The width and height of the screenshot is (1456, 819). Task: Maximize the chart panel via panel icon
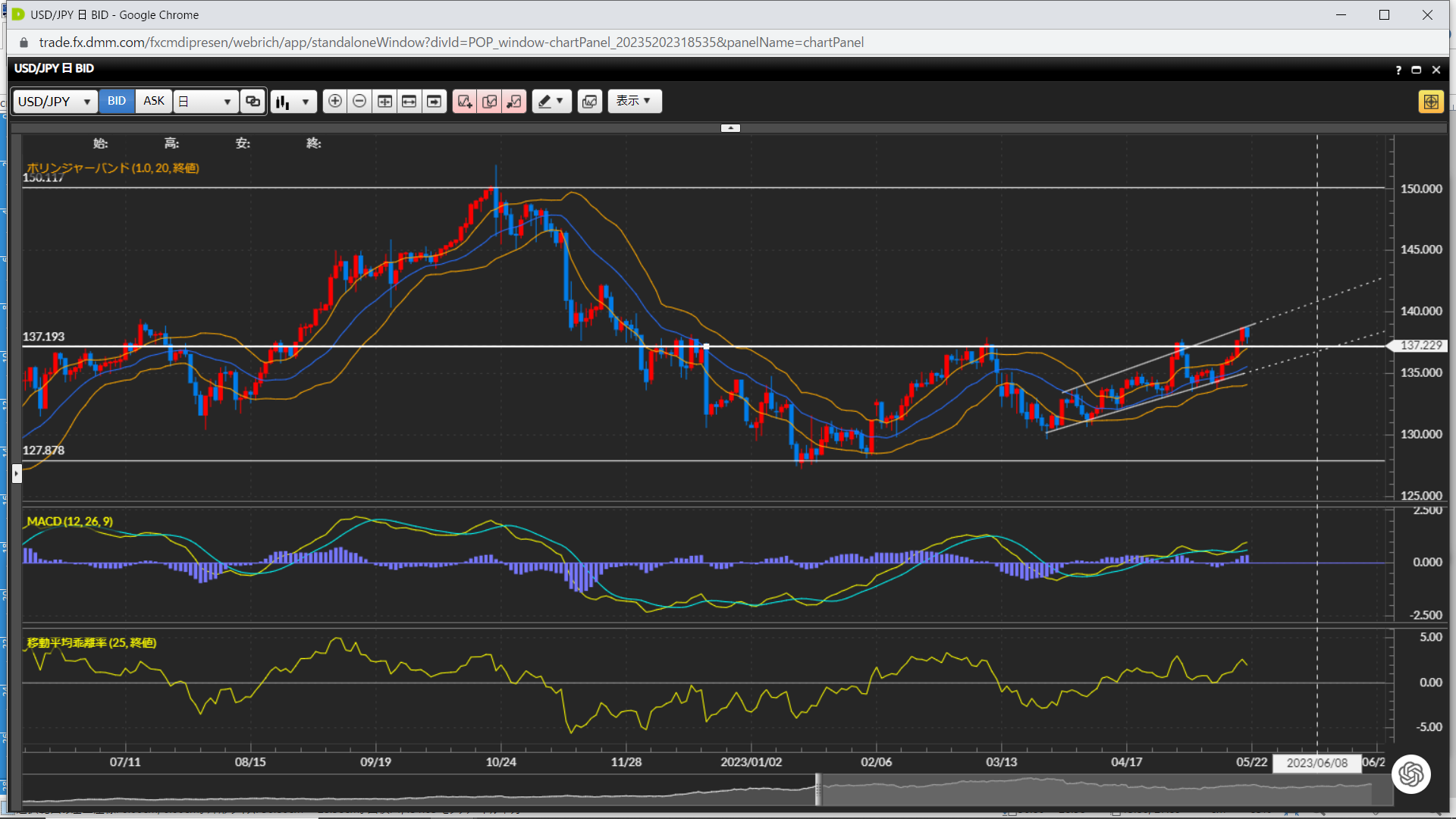tap(1416, 70)
